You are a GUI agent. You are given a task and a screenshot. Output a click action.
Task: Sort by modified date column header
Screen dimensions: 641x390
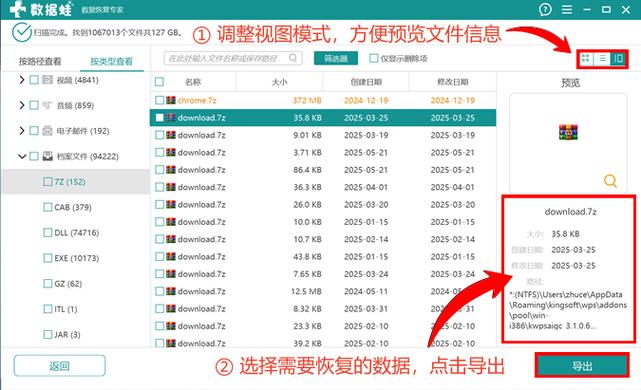453,82
